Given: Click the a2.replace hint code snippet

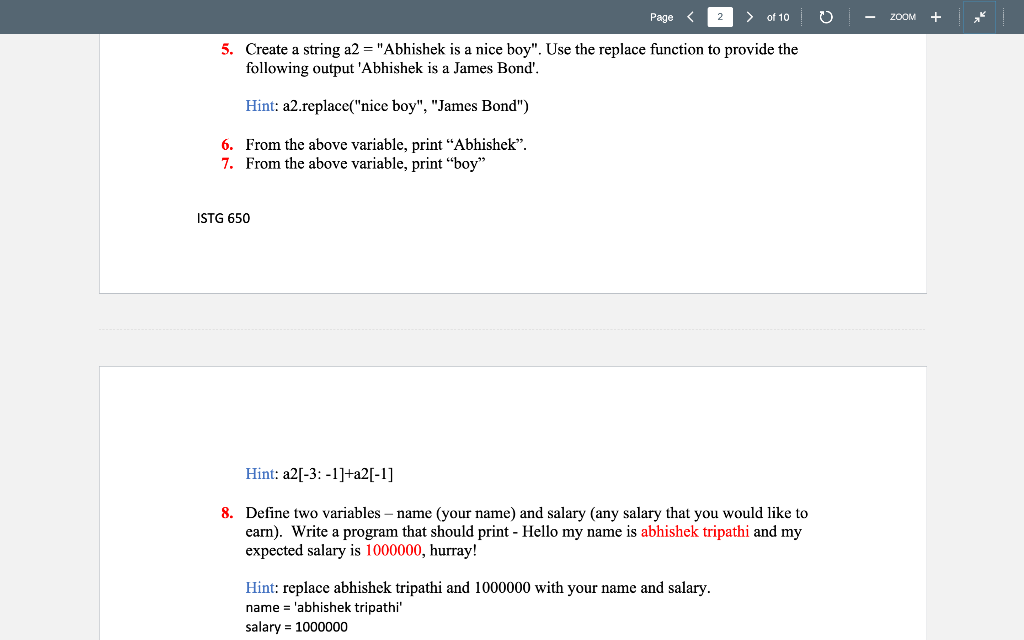Looking at the screenshot, I should 404,105.
